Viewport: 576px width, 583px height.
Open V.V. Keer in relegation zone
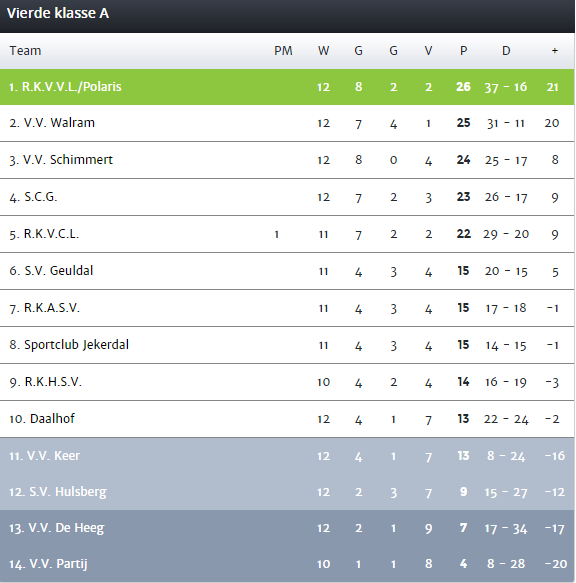tap(287, 455)
